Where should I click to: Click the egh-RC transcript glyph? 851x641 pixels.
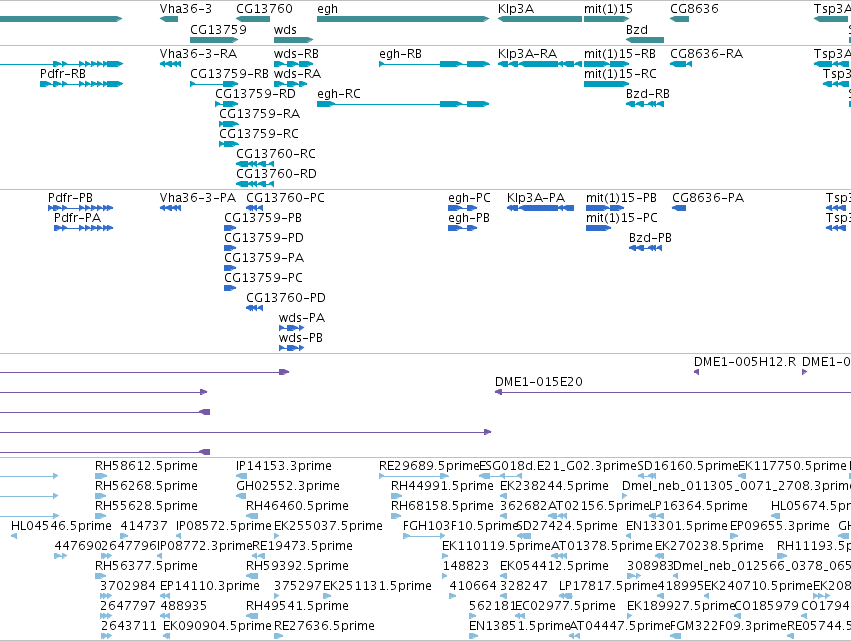pyautogui.click(x=403, y=104)
